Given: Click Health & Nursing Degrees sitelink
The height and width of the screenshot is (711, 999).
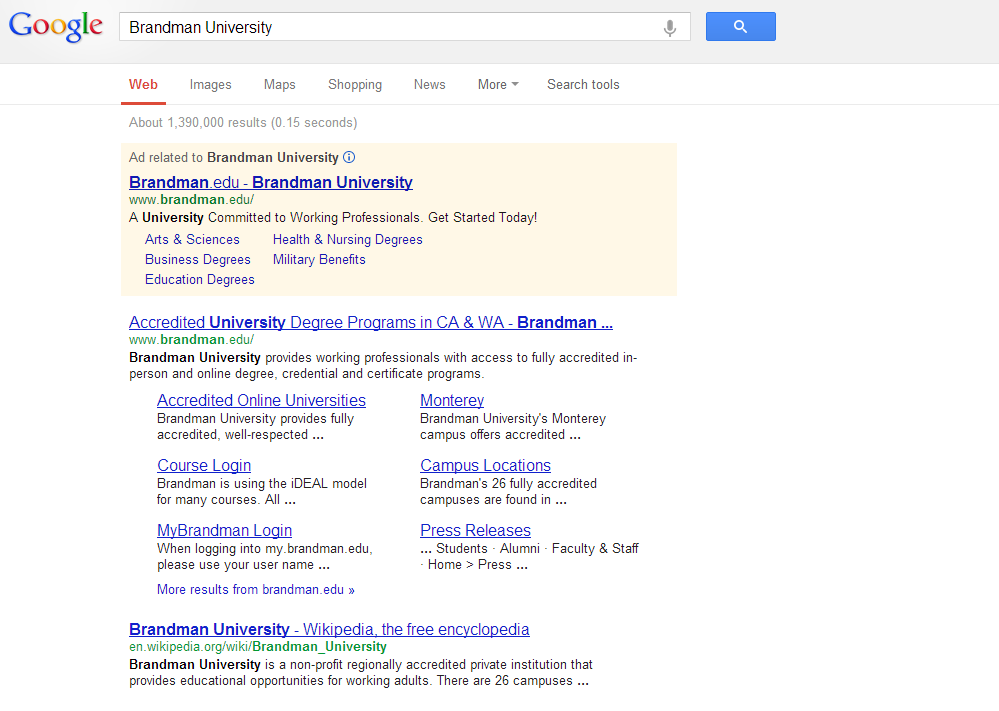Looking at the screenshot, I should pos(348,240).
